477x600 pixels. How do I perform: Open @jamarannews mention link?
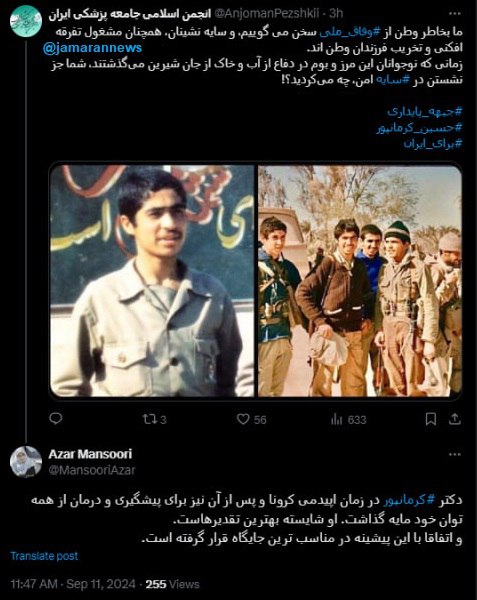click(92, 48)
